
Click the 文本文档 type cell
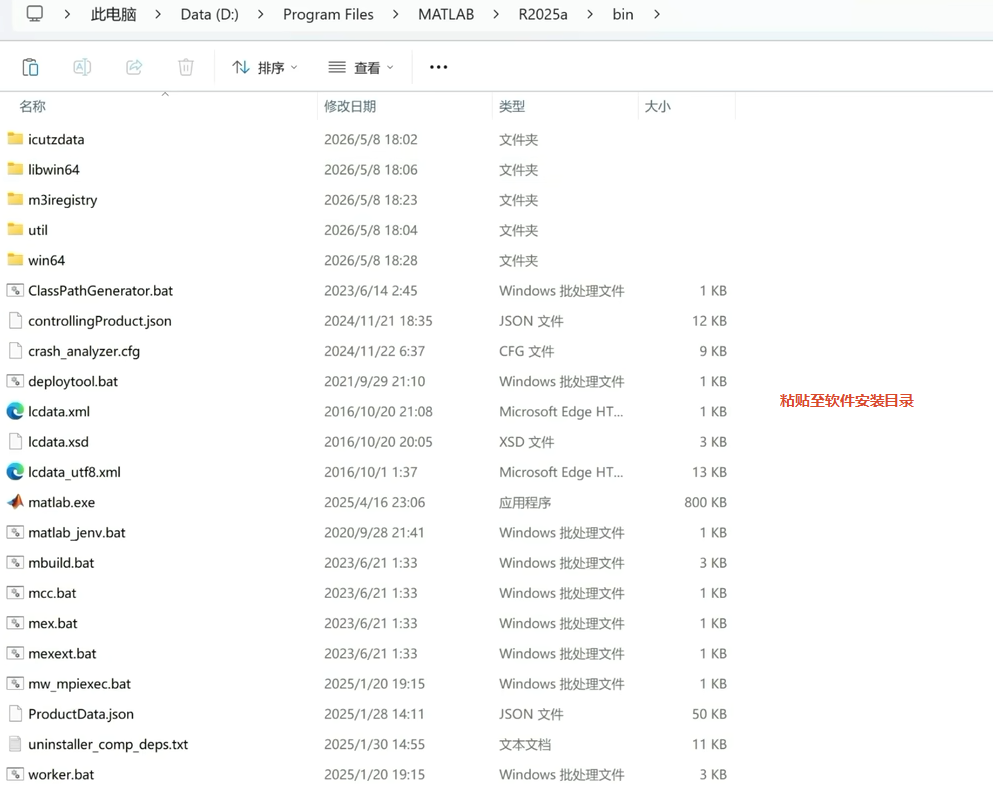point(525,744)
